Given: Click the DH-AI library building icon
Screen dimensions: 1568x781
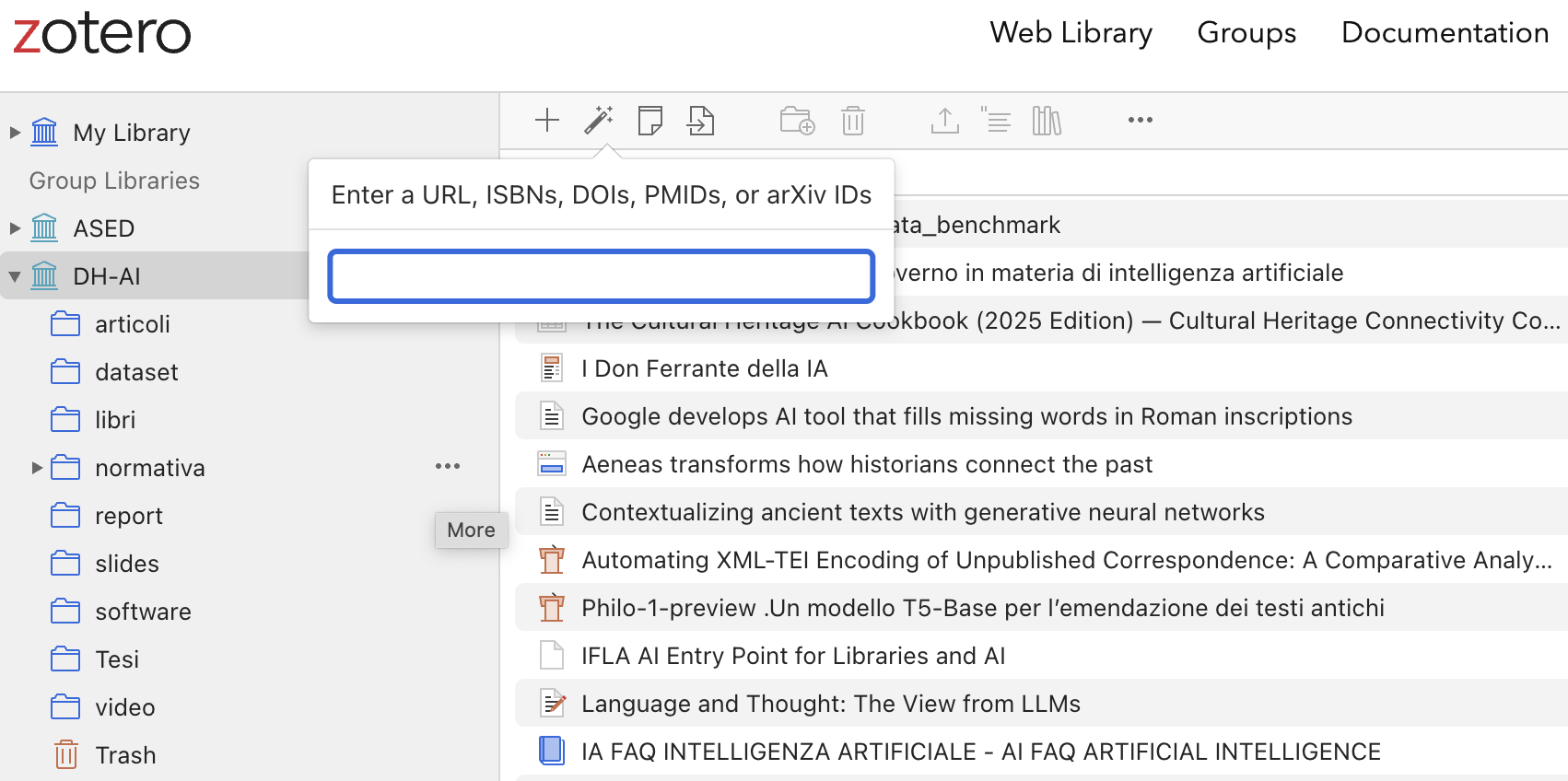Looking at the screenshot, I should (44, 275).
